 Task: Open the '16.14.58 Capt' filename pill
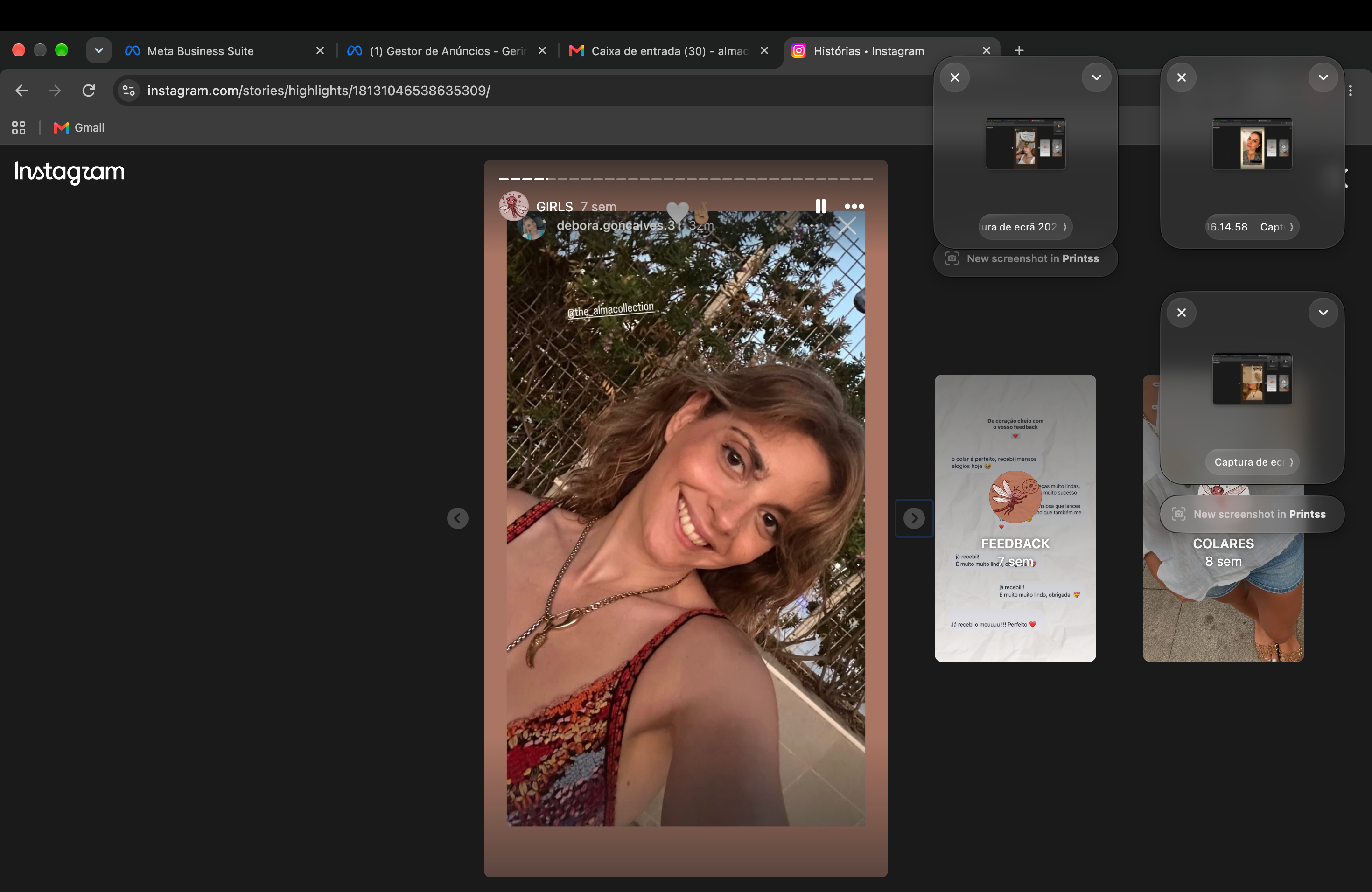[x=1252, y=227]
